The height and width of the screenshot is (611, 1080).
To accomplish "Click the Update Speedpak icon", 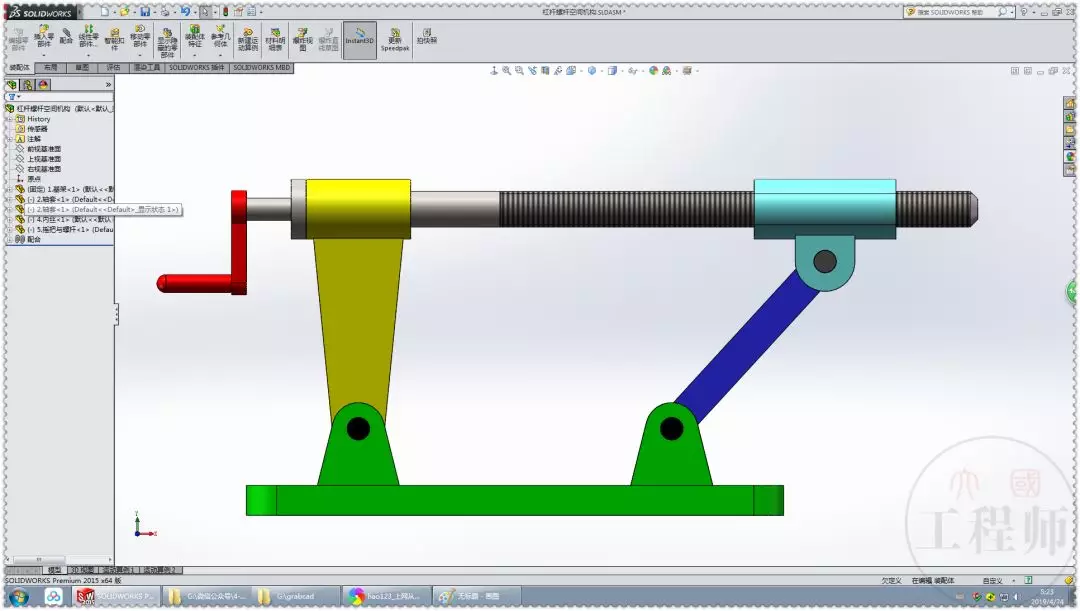I will click(395, 39).
